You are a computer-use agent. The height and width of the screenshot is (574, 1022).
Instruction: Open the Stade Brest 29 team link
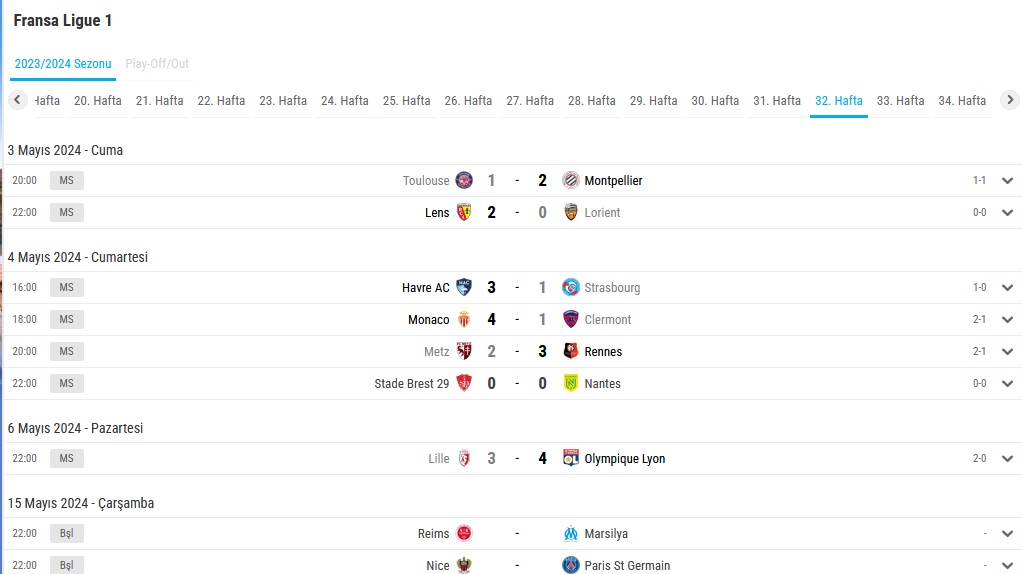[x=411, y=383]
